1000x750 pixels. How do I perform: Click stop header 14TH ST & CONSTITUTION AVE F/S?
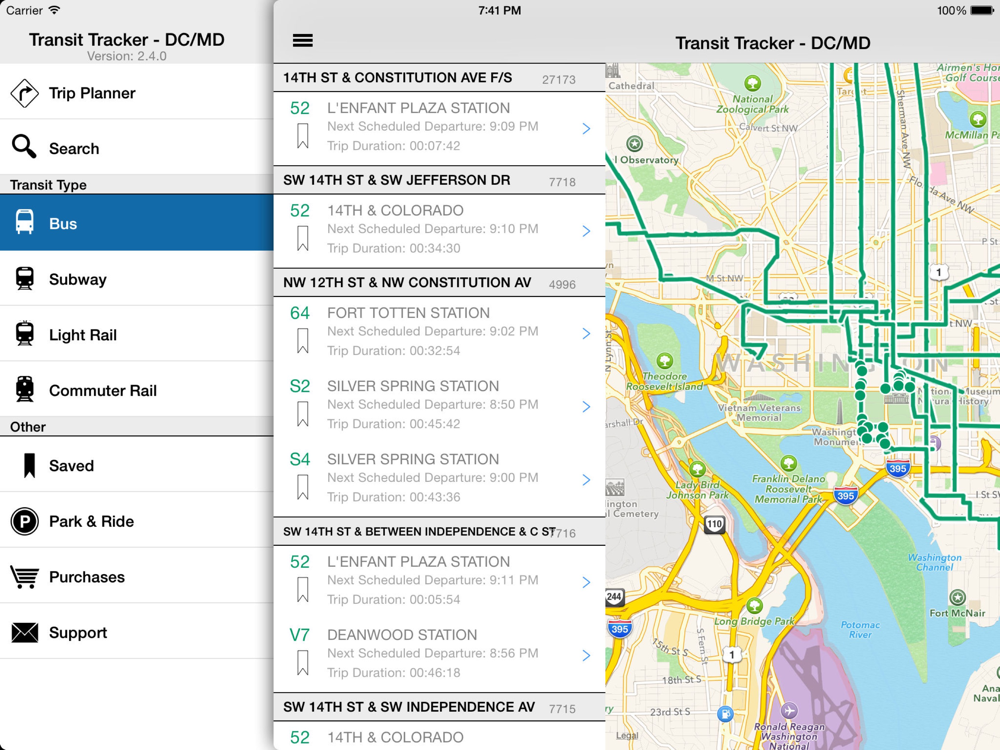(x=439, y=78)
